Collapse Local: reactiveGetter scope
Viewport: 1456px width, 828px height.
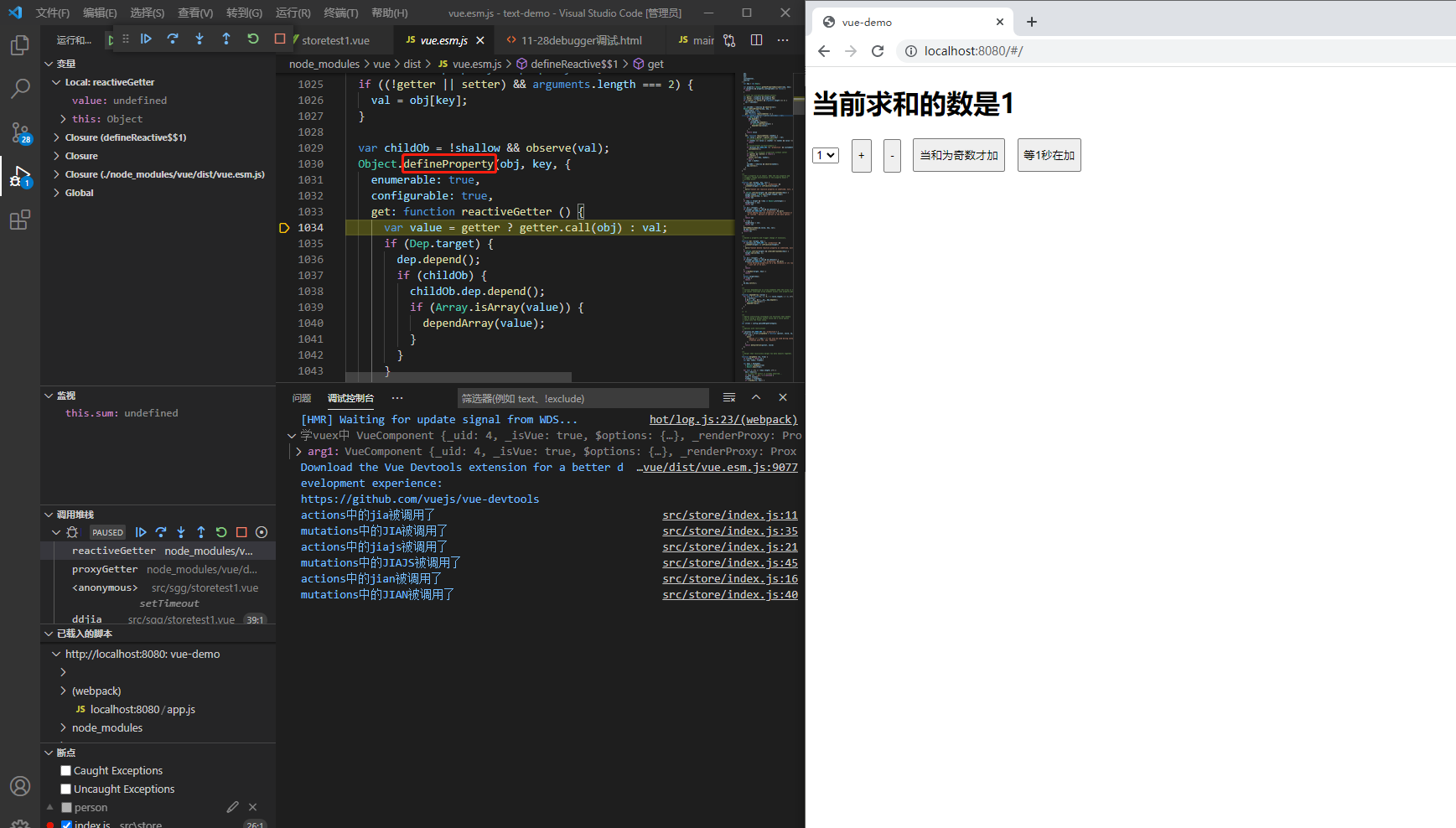(x=56, y=82)
